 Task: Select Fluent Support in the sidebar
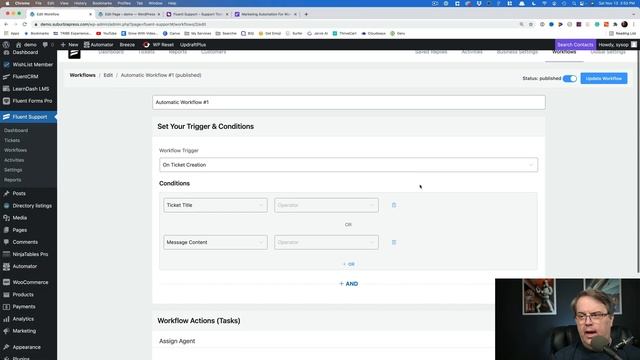29,117
